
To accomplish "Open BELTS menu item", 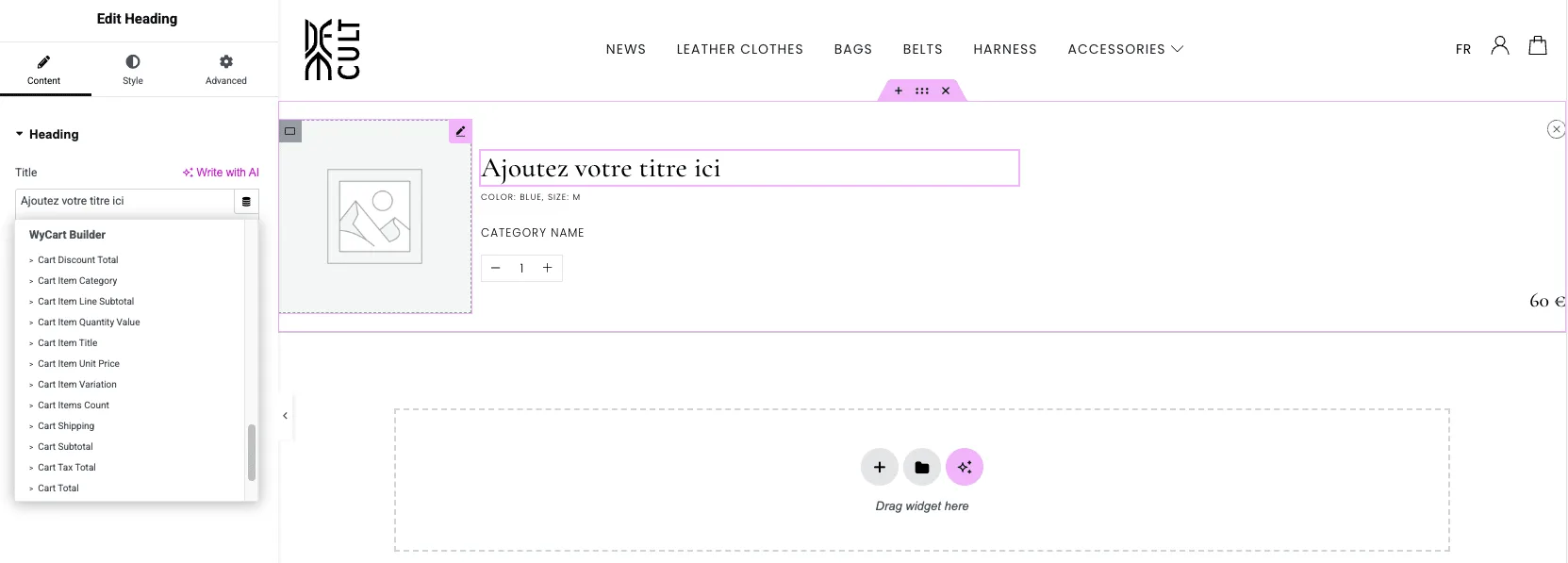I will [923, 49].
